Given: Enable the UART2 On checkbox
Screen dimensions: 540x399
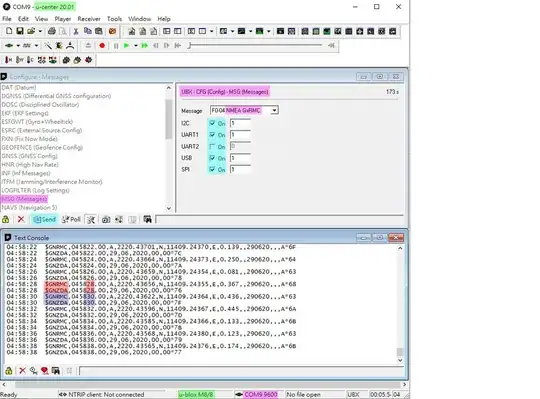Looking at the screenshot, I should point(212,146).
